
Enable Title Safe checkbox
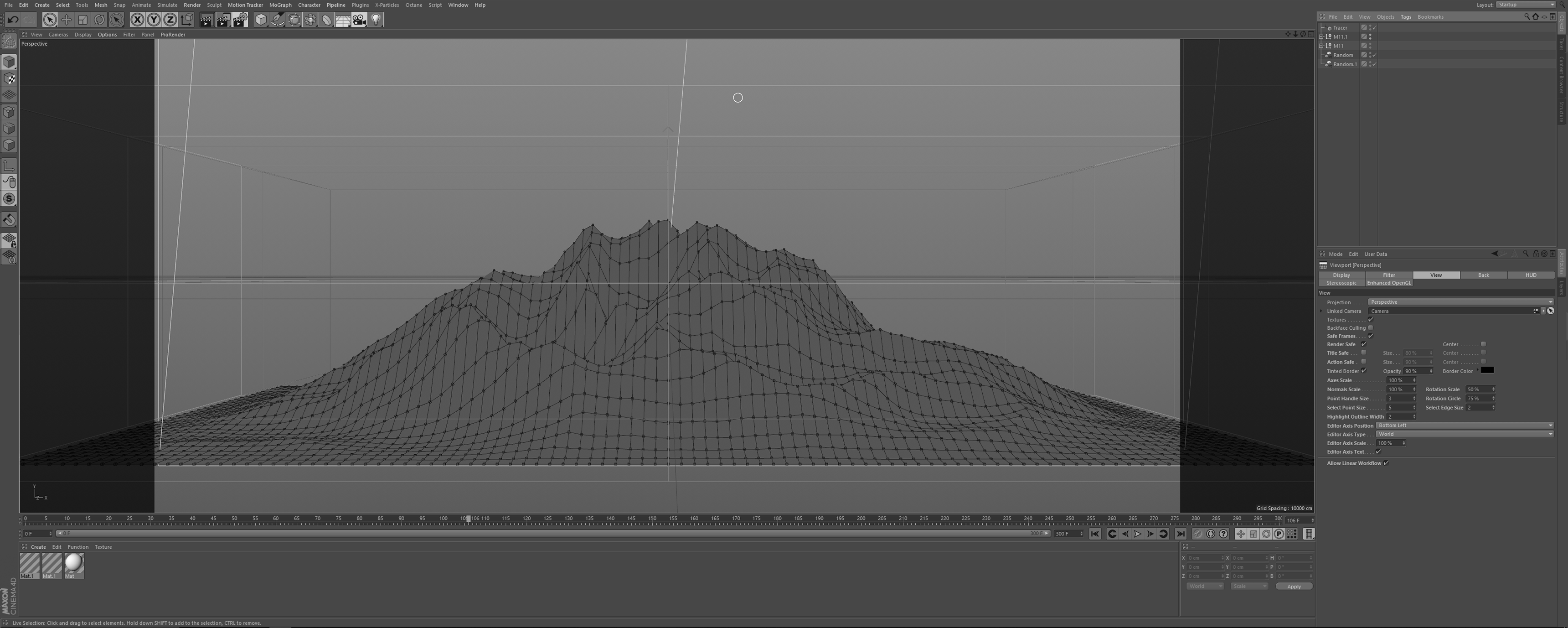click(x=1363, y=353)
